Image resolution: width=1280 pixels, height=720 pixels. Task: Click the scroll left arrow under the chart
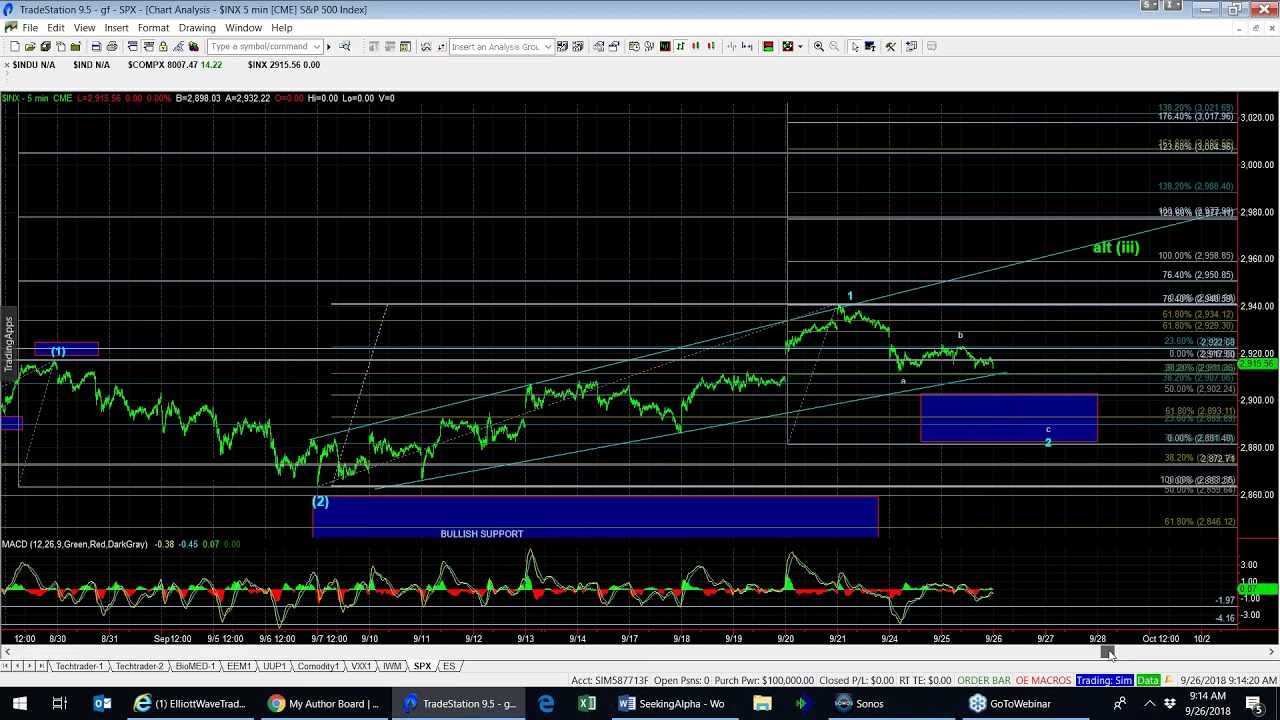(x=8, y=652)
